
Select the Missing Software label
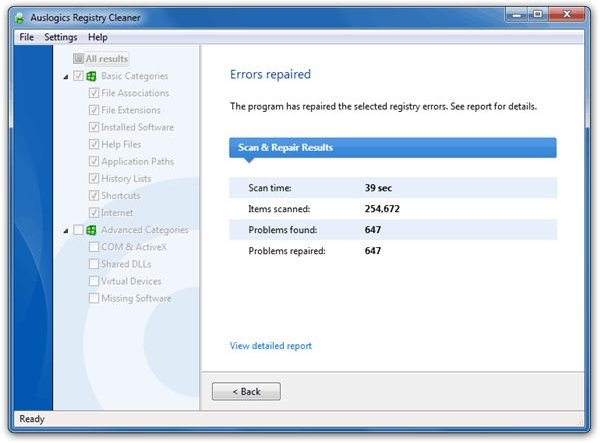coord(136,298)
